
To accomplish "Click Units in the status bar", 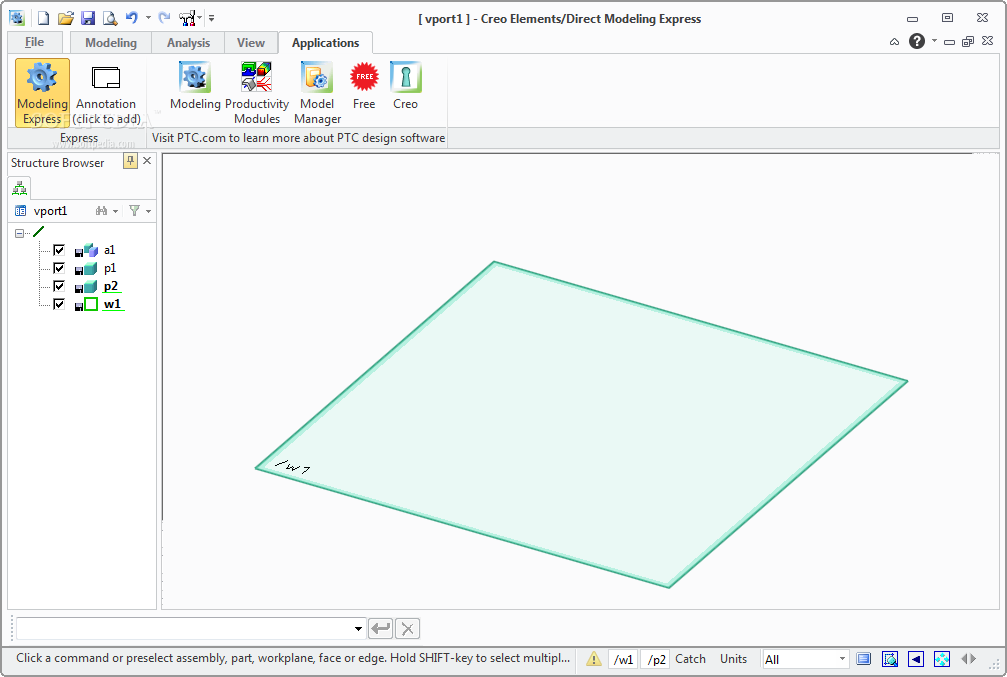I will [x=733, y=659].
